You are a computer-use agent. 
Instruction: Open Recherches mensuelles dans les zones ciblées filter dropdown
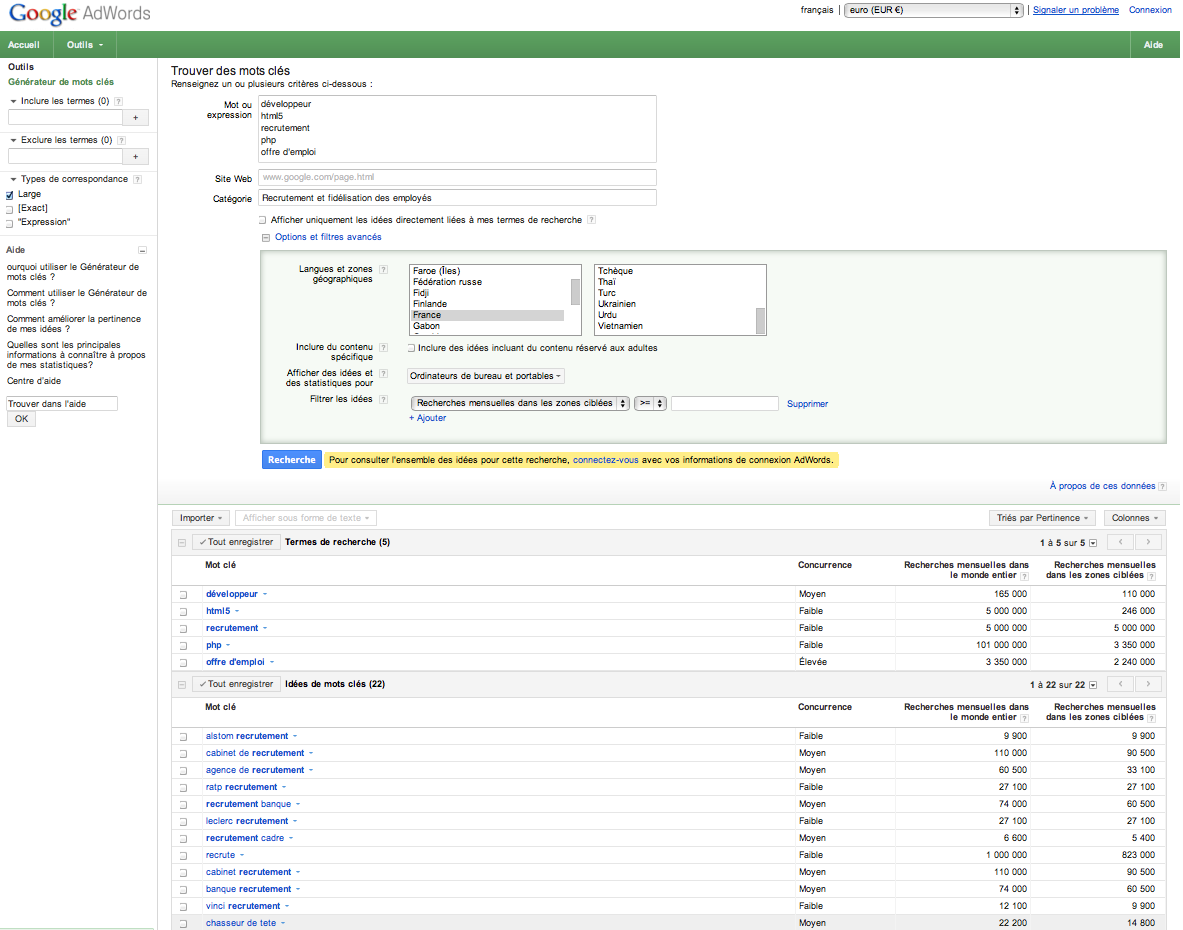[520, 404]
